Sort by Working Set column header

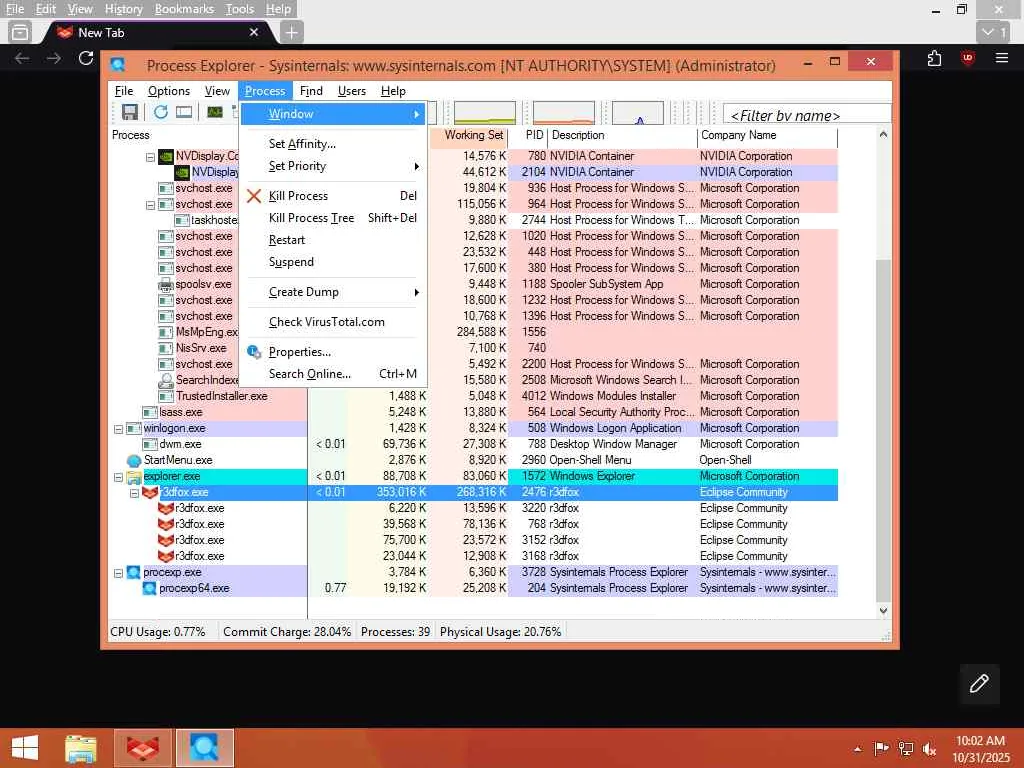[x=468, y=136]
